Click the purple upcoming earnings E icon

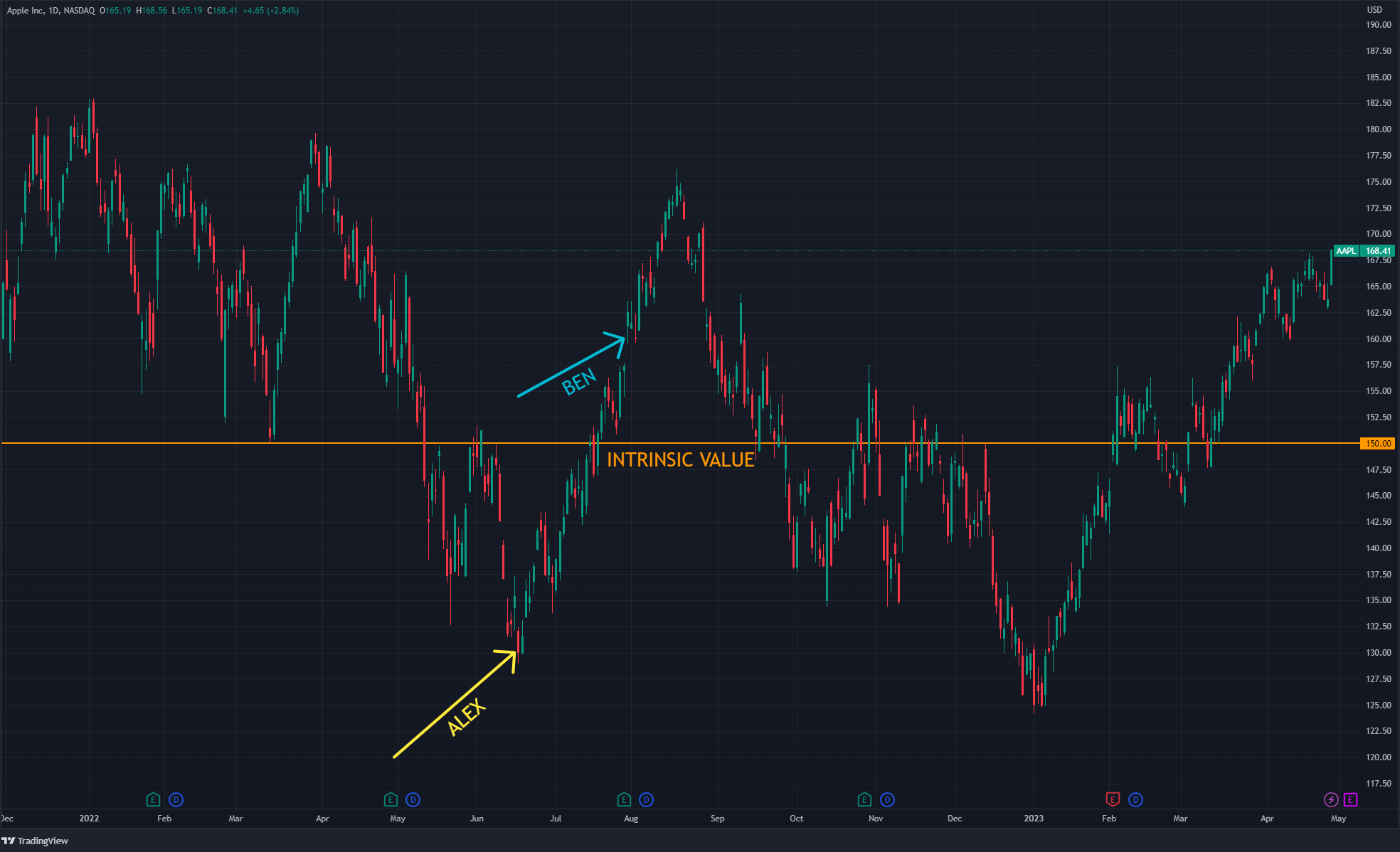tap(1350, 799)
